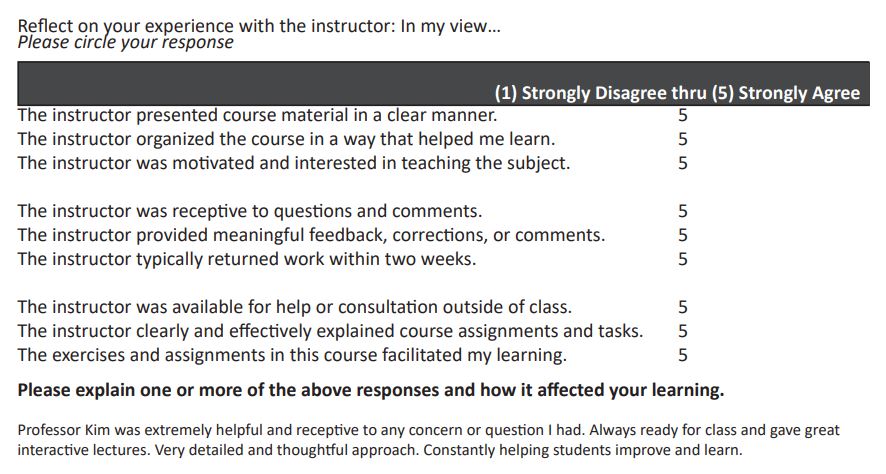Viewport: 886px width, 474px height.
Task: Click the score 5 for clear course material
Action: 683,114
